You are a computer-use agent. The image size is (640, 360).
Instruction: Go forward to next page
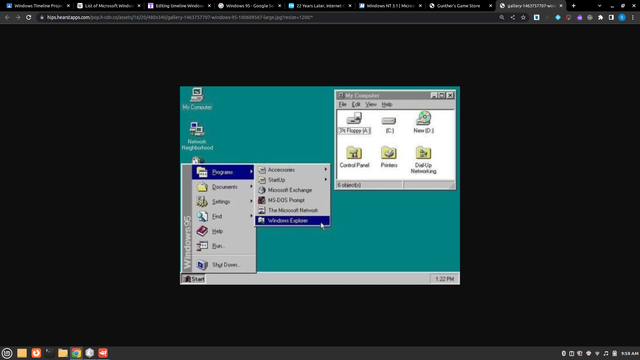click(18, 18)
